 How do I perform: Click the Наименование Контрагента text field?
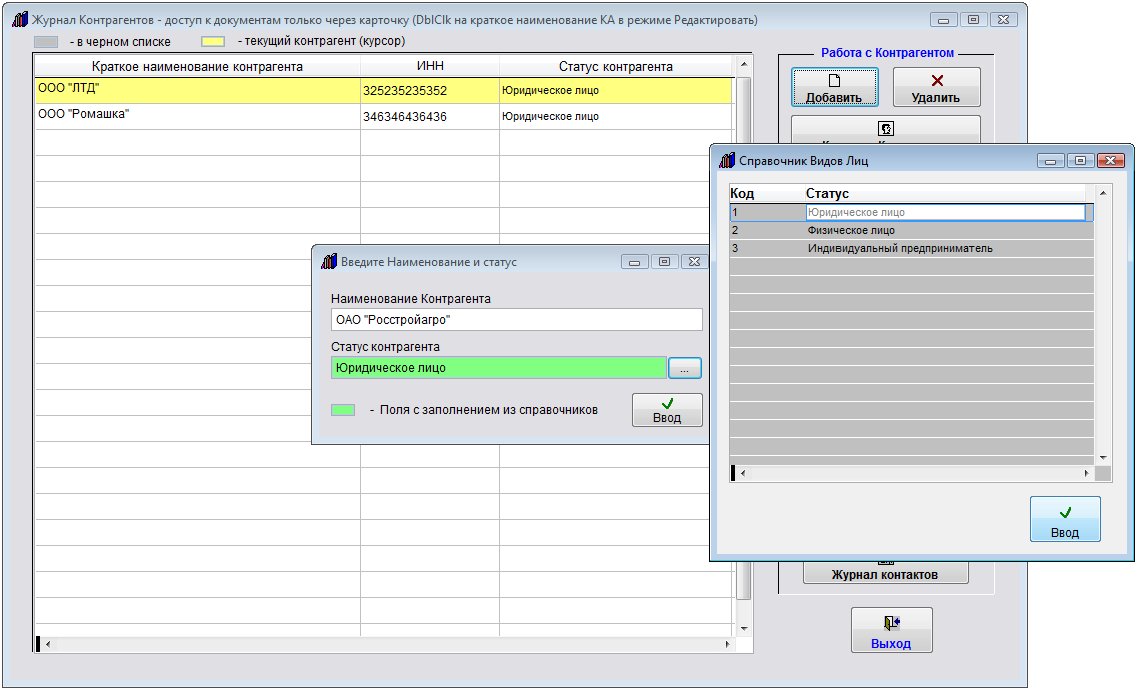click(517, 320)
